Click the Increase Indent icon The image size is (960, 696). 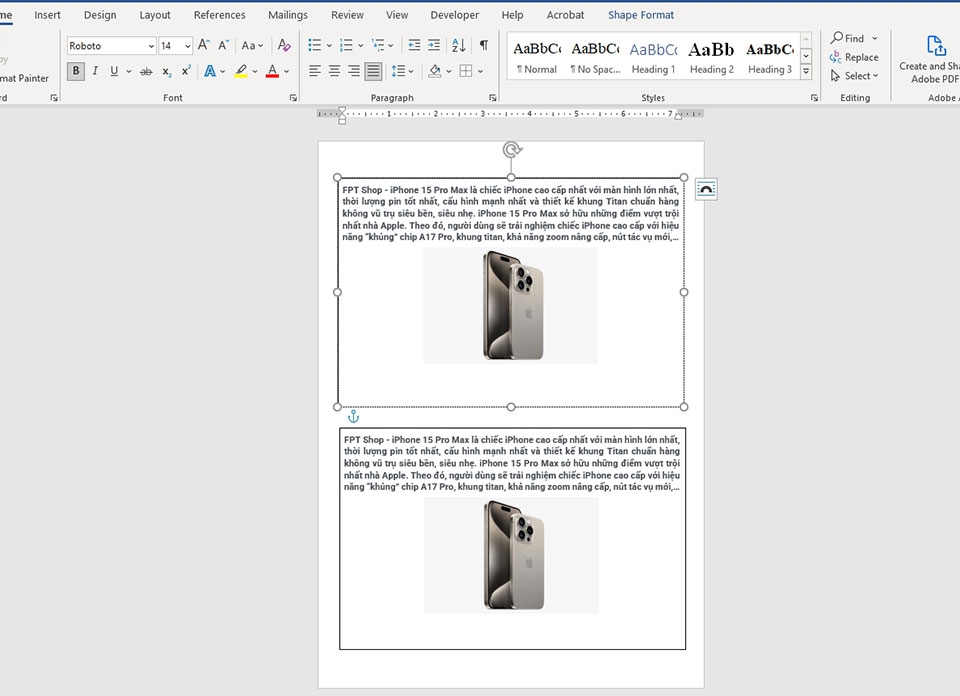click(434, 46)
